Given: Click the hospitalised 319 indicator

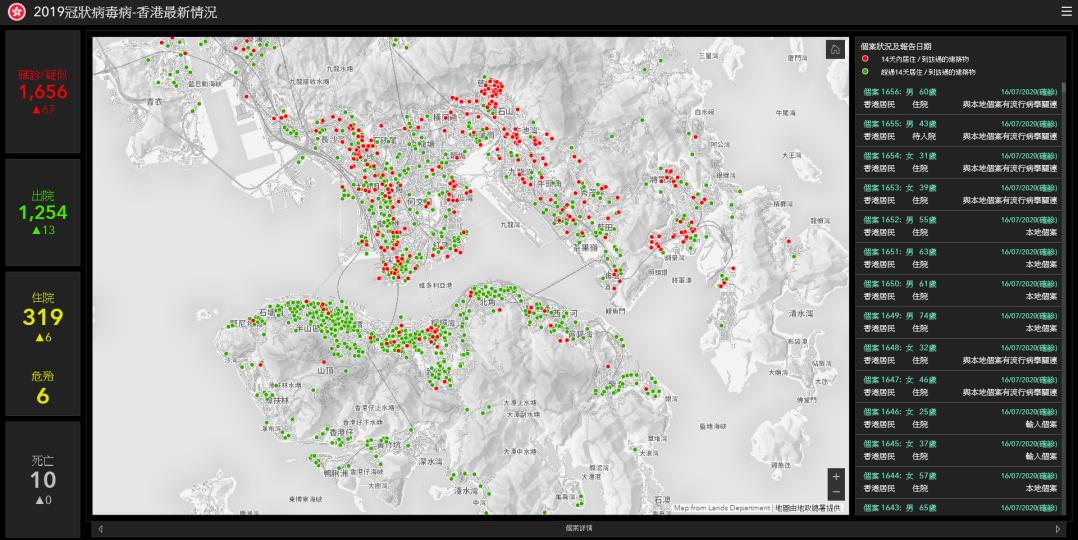Looking at the screenshot, I should click(42, 318).
